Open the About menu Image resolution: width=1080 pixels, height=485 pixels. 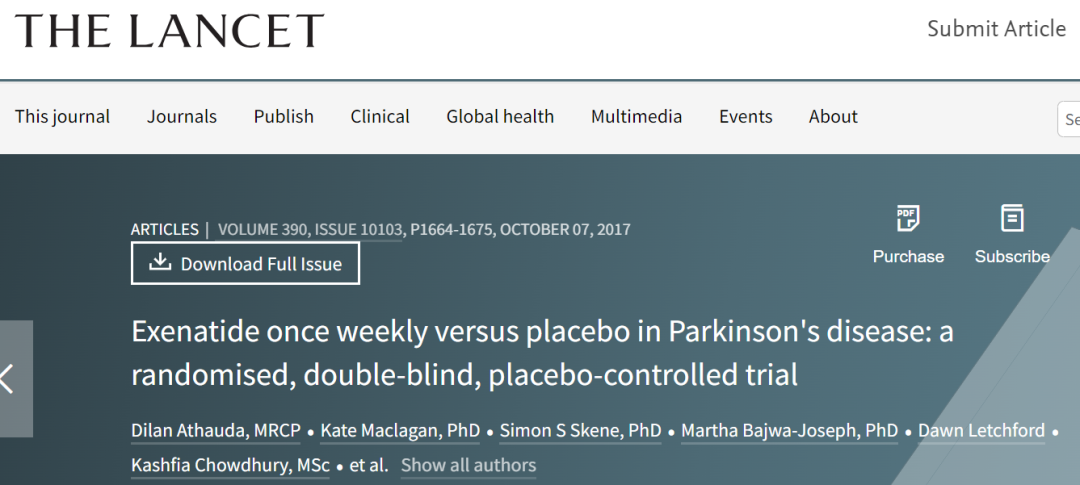pos(833,116)
